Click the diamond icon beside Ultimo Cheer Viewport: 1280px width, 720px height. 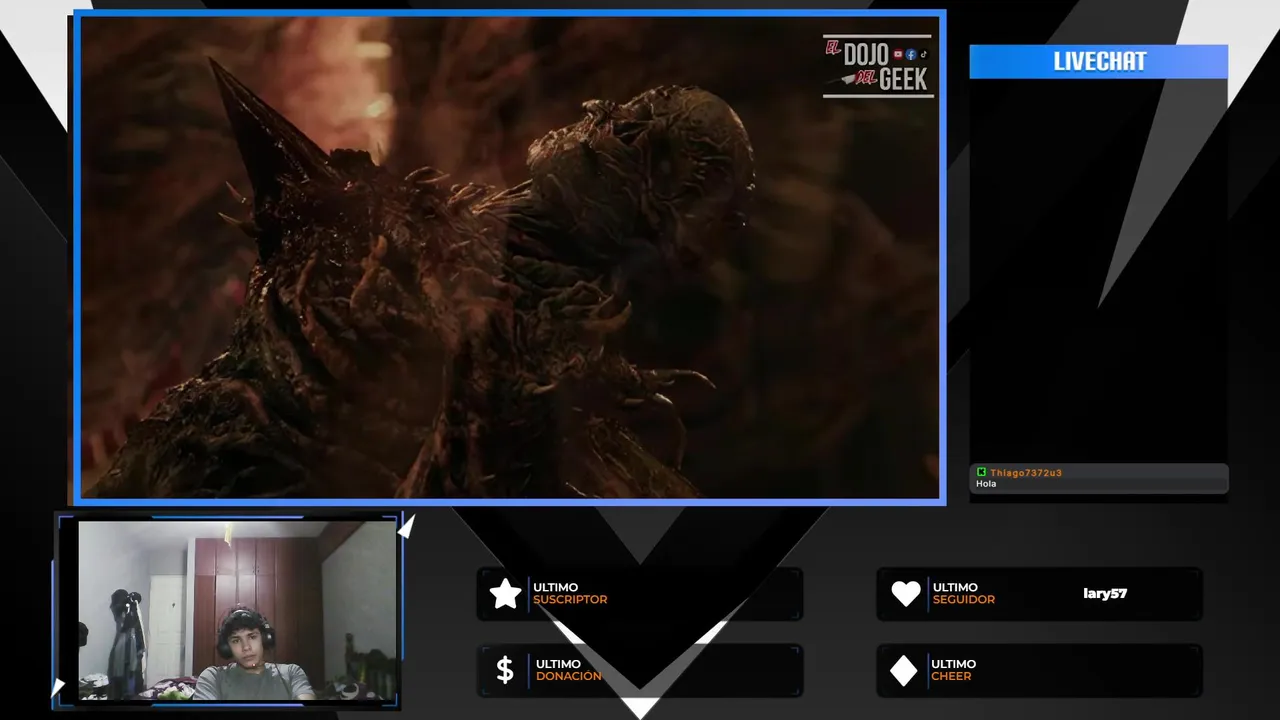tap(904, 671)
